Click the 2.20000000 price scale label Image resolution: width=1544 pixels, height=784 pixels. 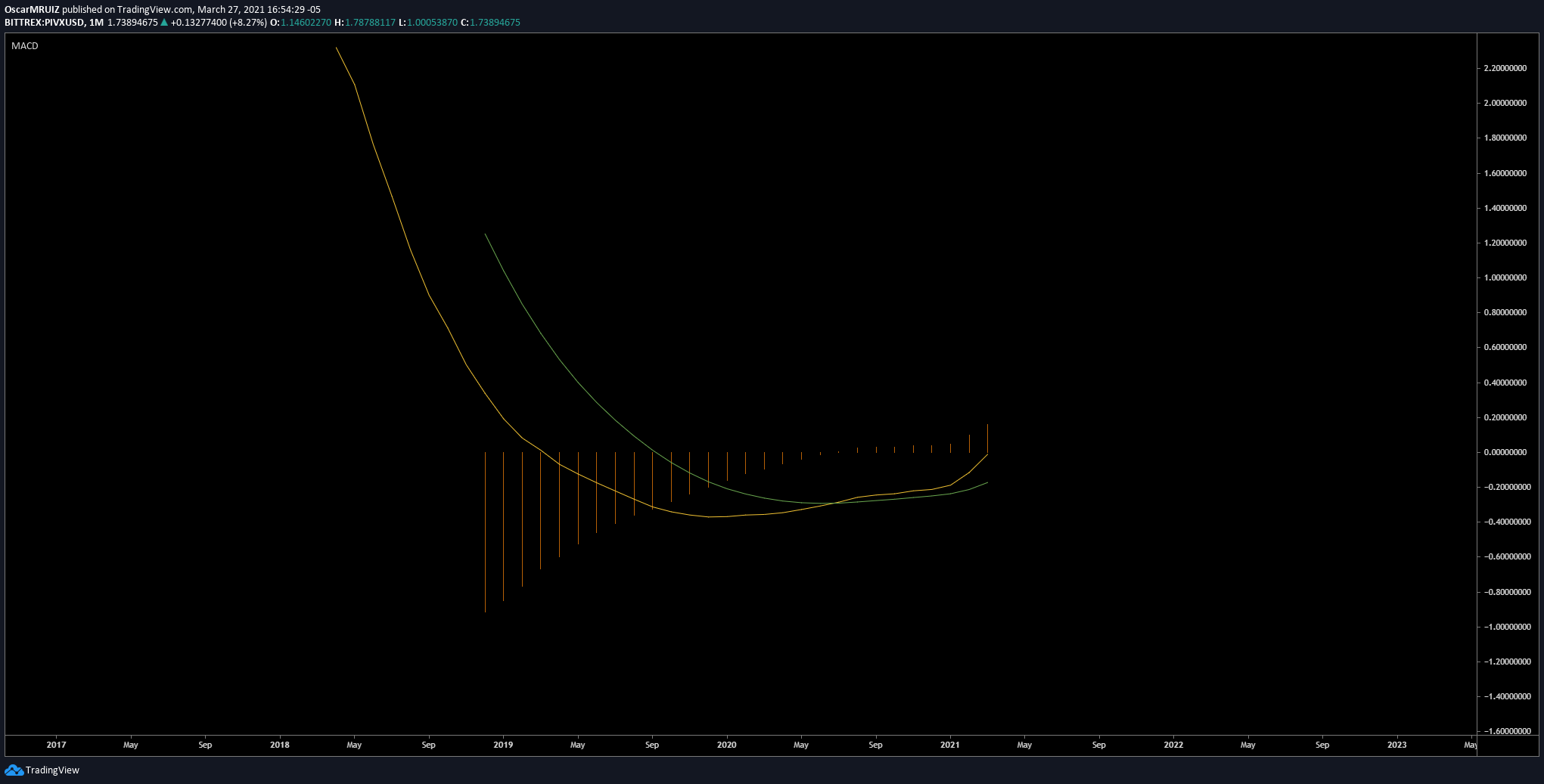[x=1505, y=68]
